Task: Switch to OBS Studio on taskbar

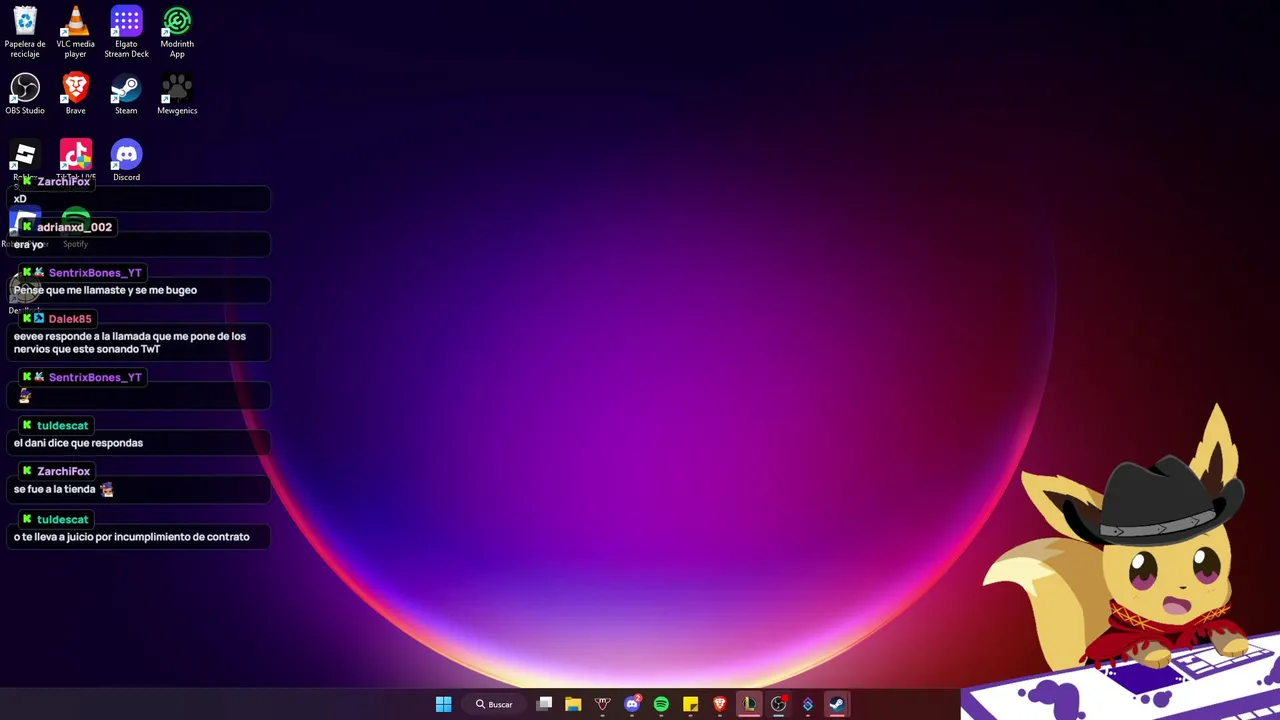Action: tap(778, 704)
